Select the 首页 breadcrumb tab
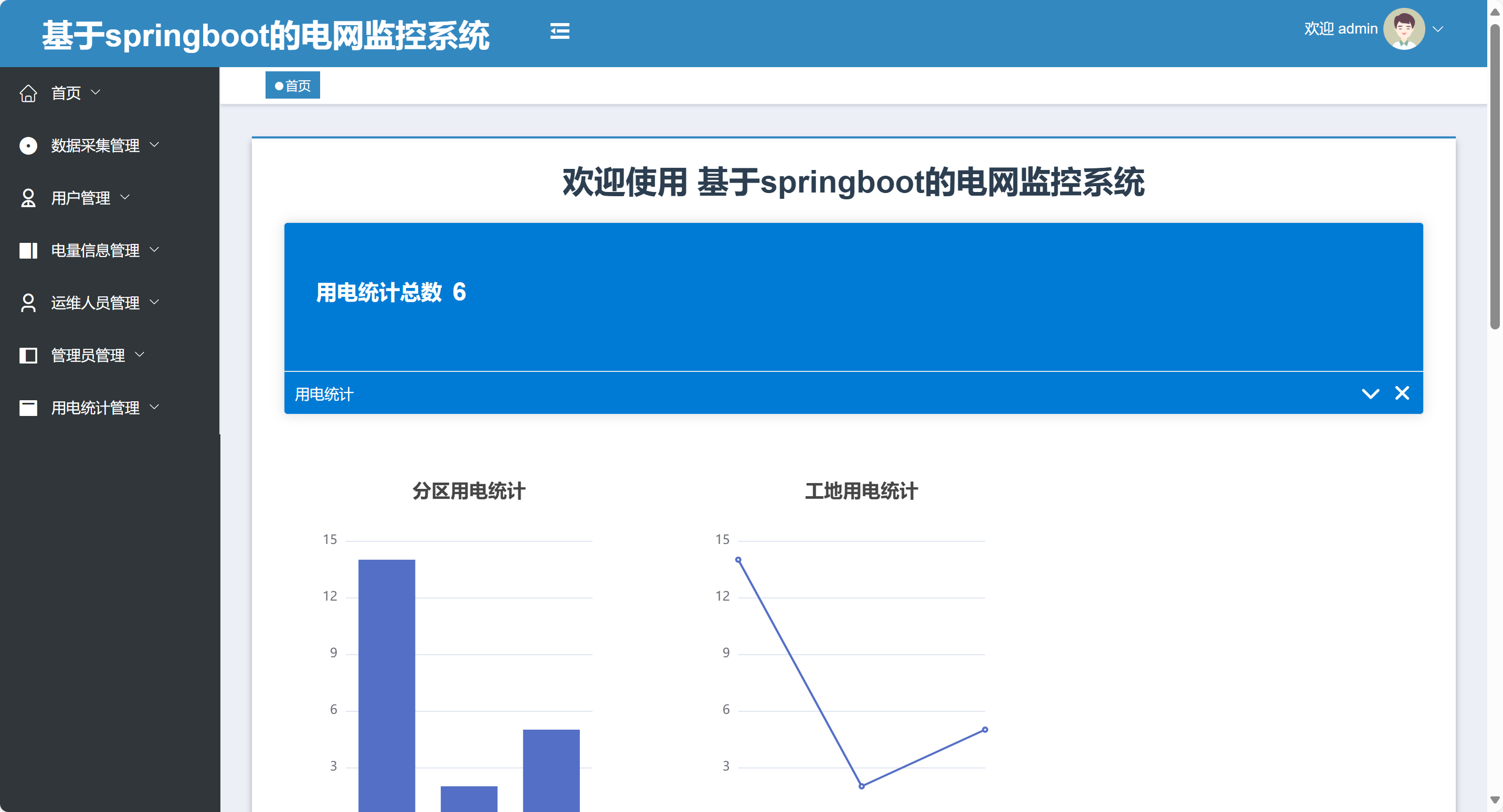Screen dimensions: 1503x812 pos(292,86)
